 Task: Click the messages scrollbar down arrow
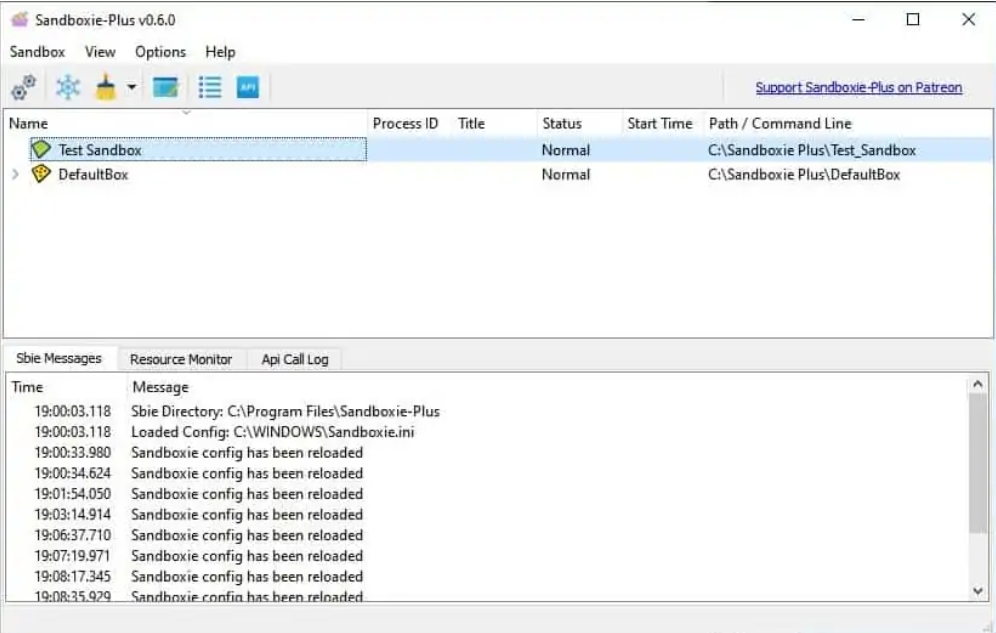click(978, 591)
